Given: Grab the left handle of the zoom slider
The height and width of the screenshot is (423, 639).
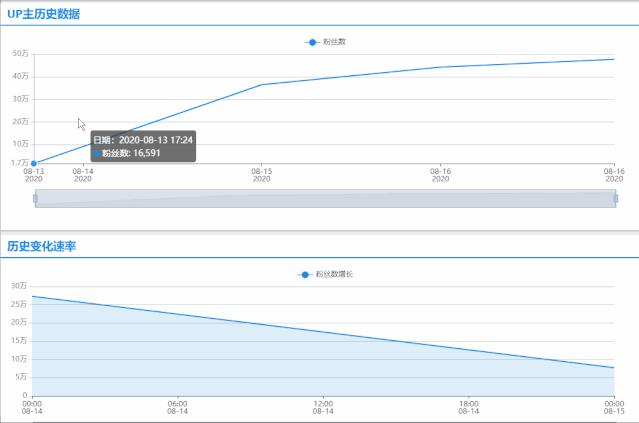Looking at the screenshot, I should [35, 198].
